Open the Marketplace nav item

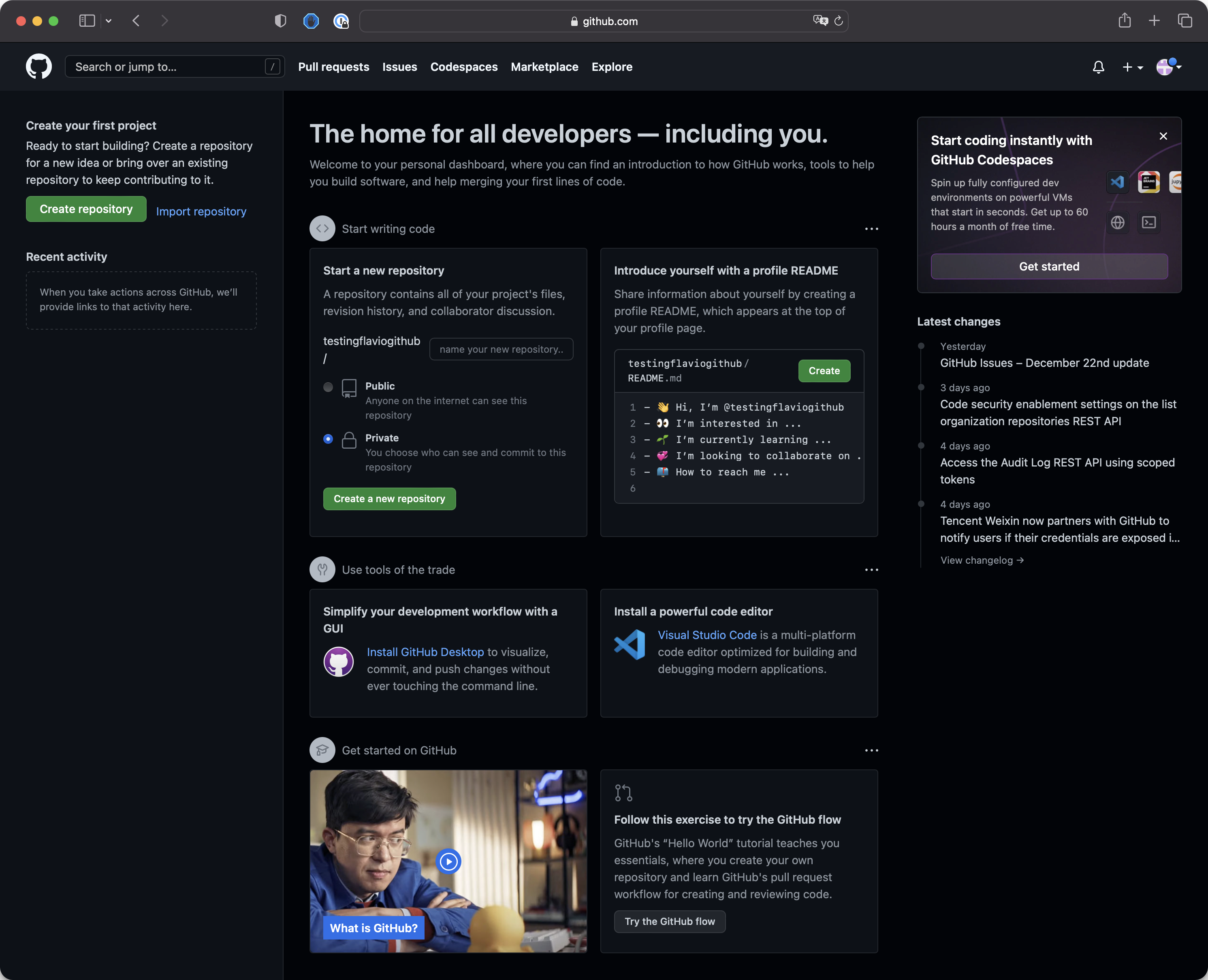point(544,66)
